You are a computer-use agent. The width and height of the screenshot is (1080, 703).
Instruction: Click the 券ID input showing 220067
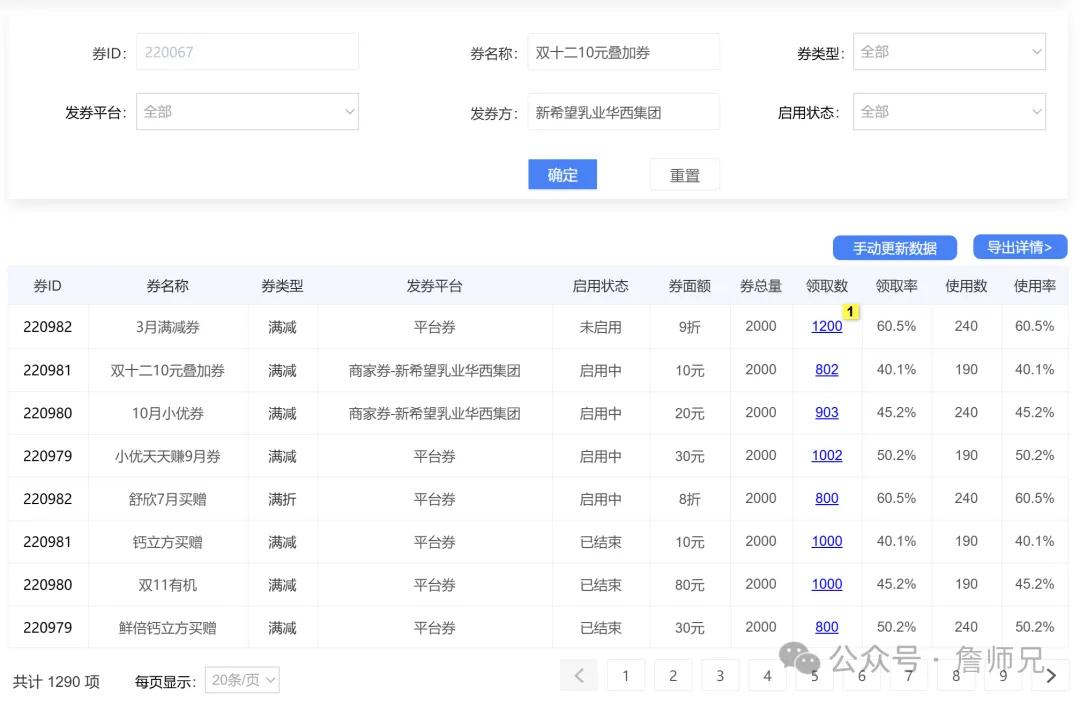click(246, 51)
